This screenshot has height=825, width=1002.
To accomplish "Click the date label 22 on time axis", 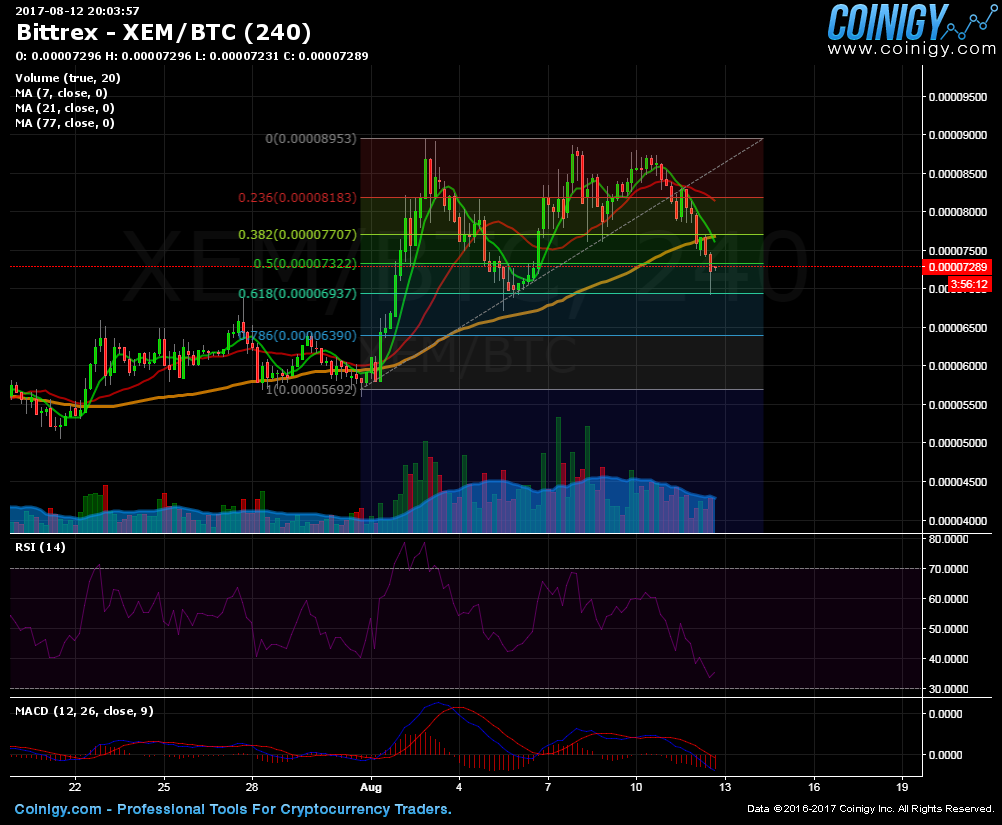I will tap(75, 787).
